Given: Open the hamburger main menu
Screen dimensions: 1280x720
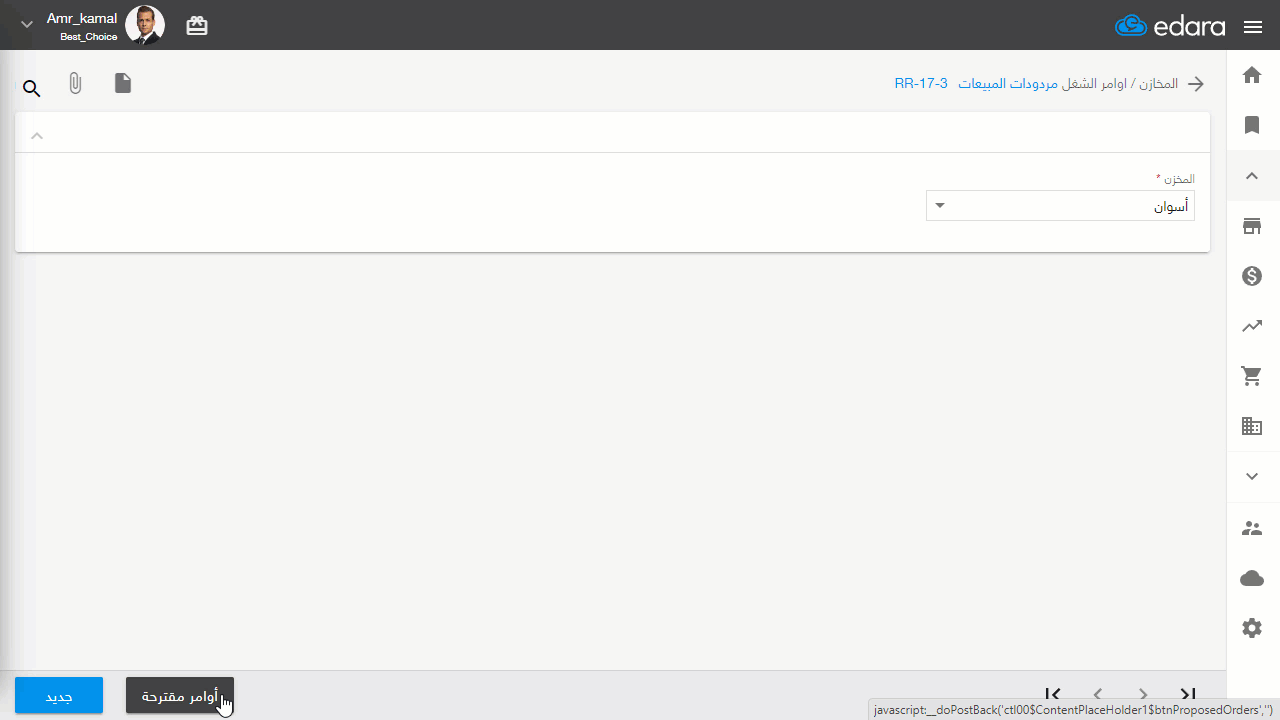Looking at the screenshot, I should [x=1253, y=27].
